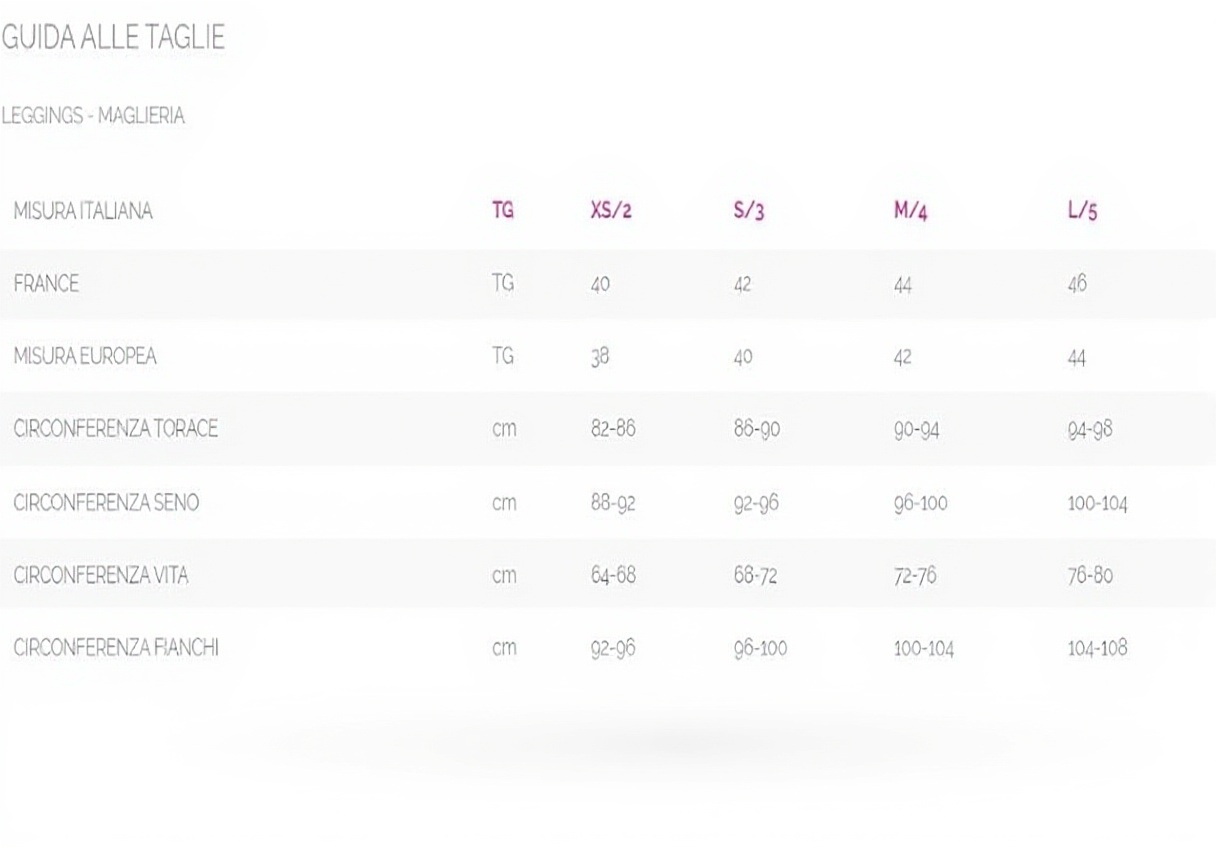Click the CIRCONFERENZA SENO row label
This screenshot has height=848, width=1216.
click(x=106, y=503)
